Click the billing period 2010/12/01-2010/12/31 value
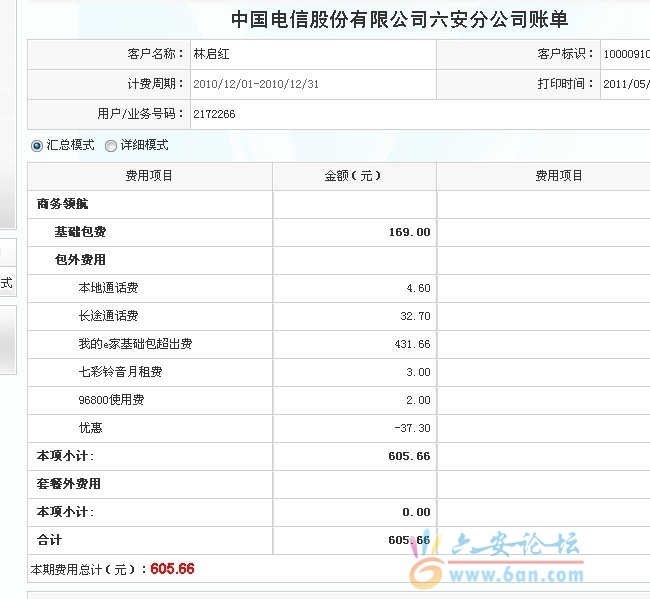This screenshot has height=599, width=650. [256, 84]
